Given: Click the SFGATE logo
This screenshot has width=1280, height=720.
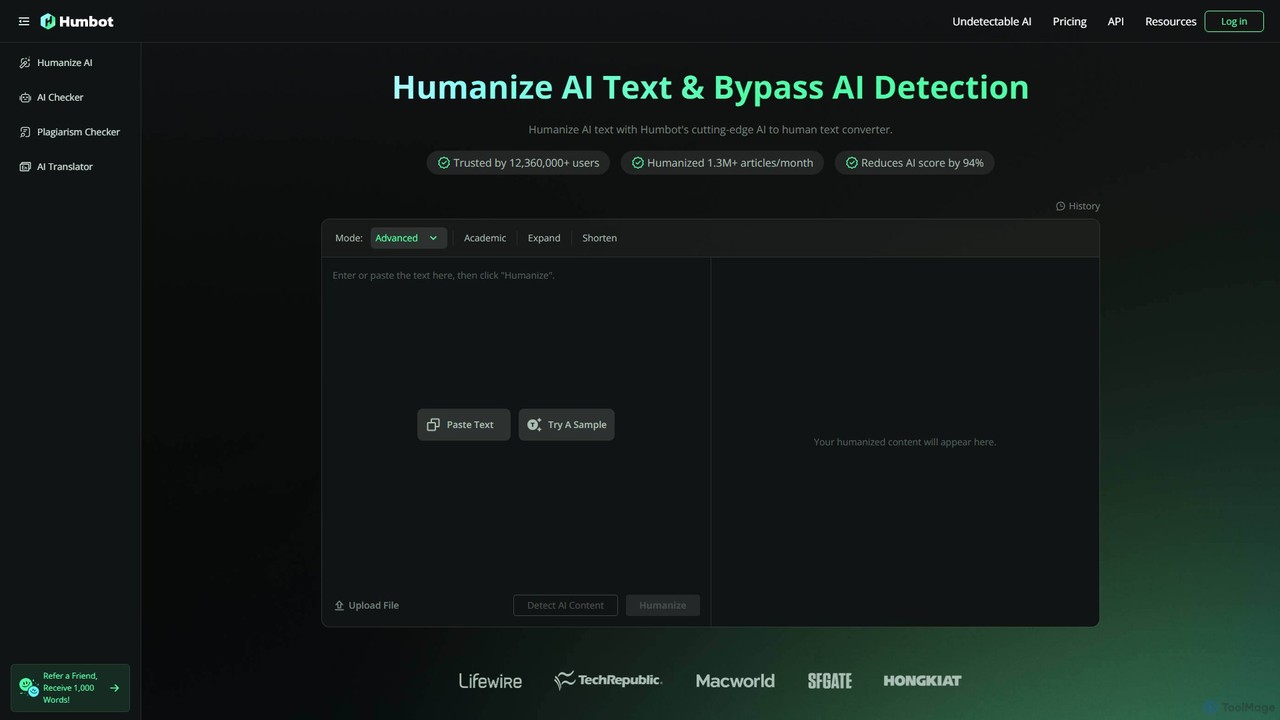Looking at the screenshot, I should pos(830,681).
